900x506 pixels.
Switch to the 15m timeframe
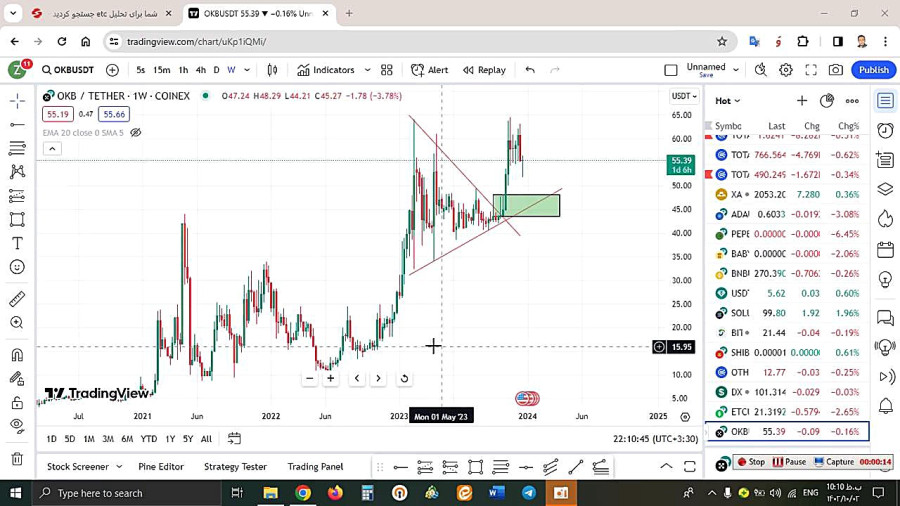point(161,70)
